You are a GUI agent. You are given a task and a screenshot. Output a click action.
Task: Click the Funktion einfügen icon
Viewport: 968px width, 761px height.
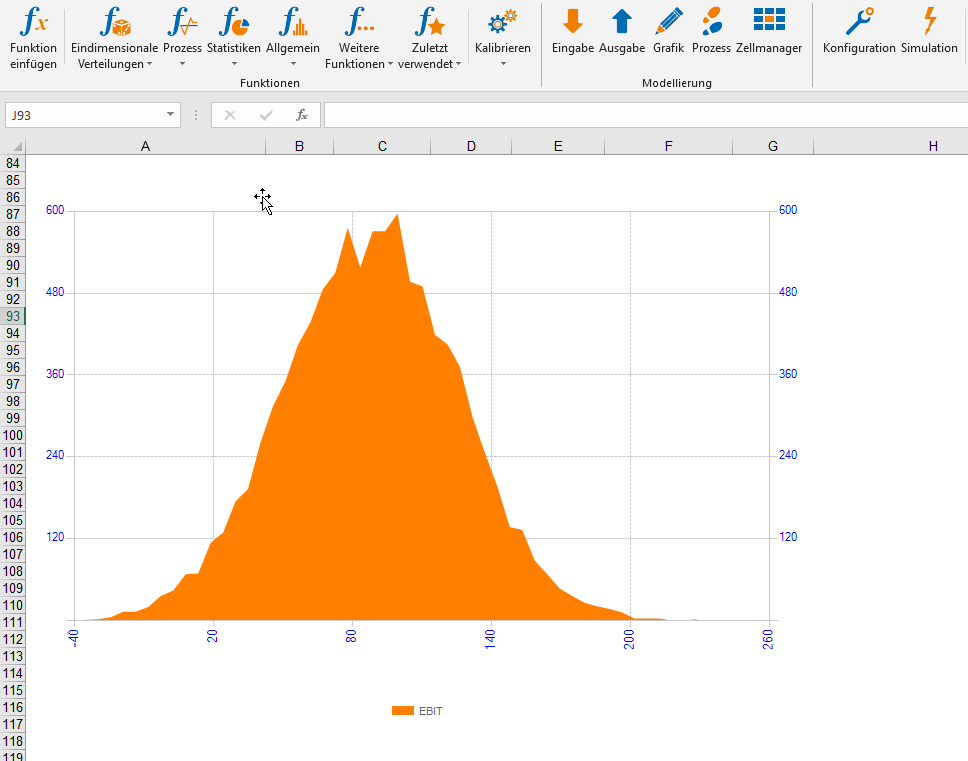point(33,22)
